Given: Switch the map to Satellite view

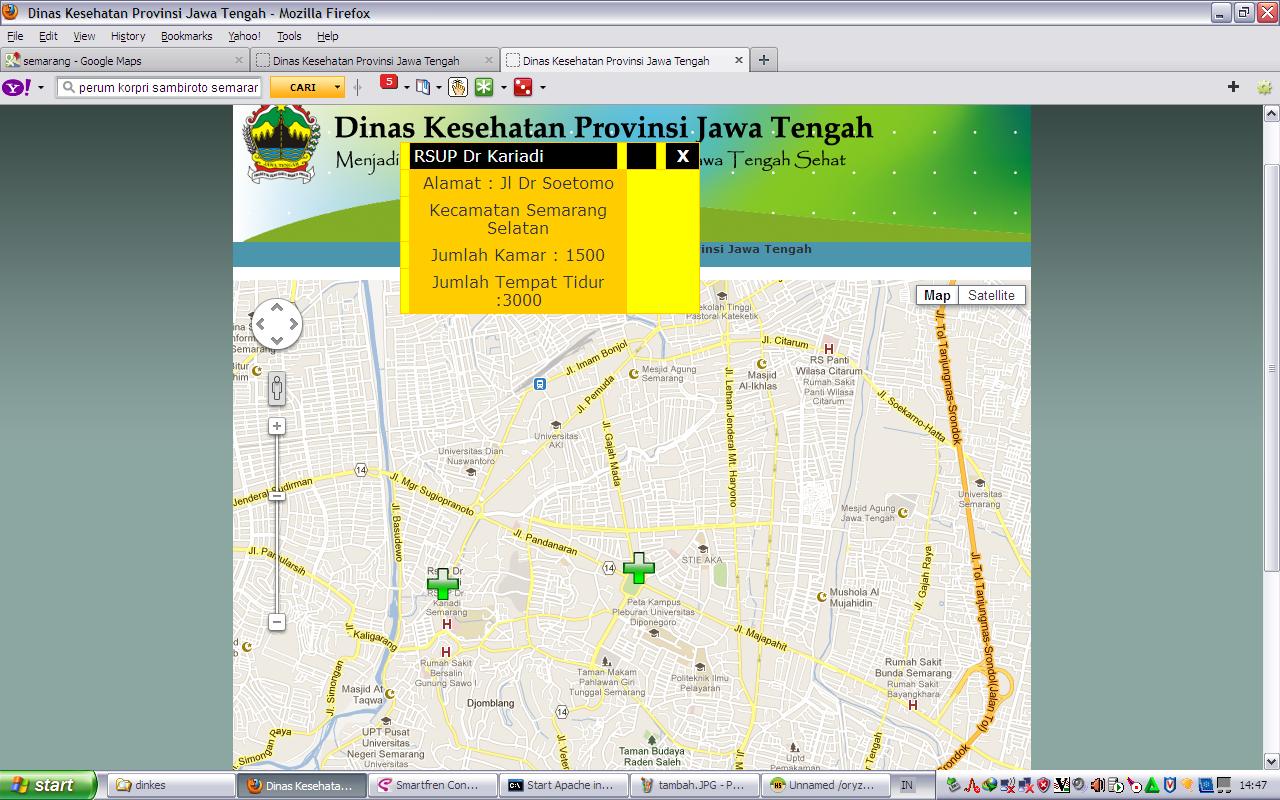Looking at the screenshot, I should pos(991,295).
